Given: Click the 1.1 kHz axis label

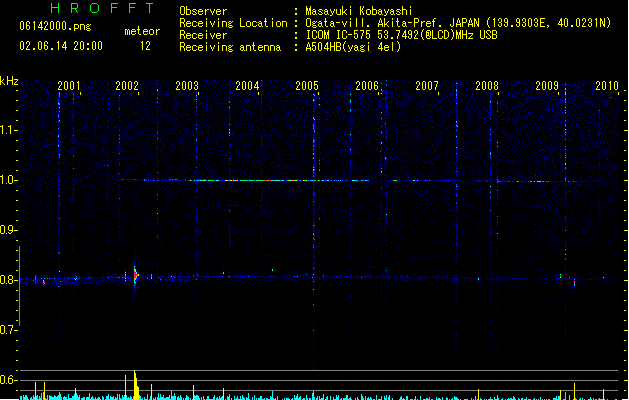Looking at the screenshot, I should pos(8,130).
